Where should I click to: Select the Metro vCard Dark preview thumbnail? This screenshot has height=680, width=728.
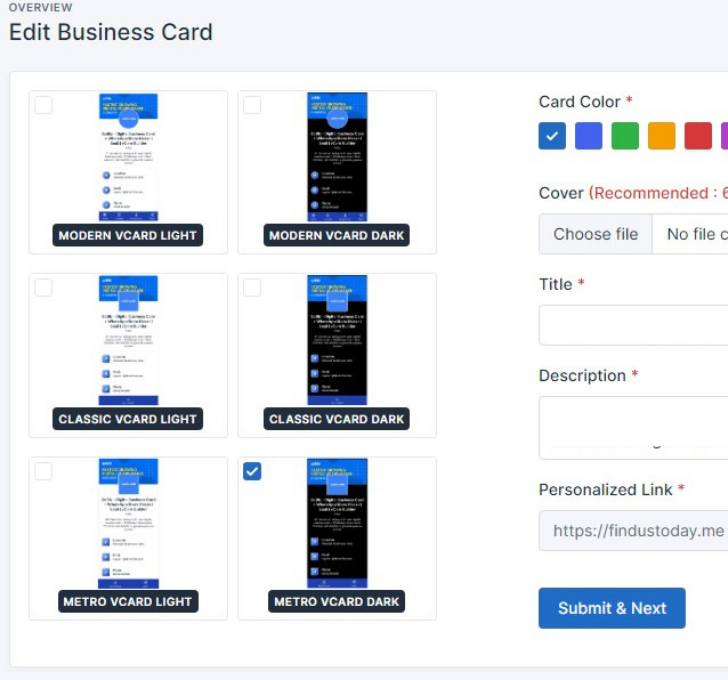337,524
